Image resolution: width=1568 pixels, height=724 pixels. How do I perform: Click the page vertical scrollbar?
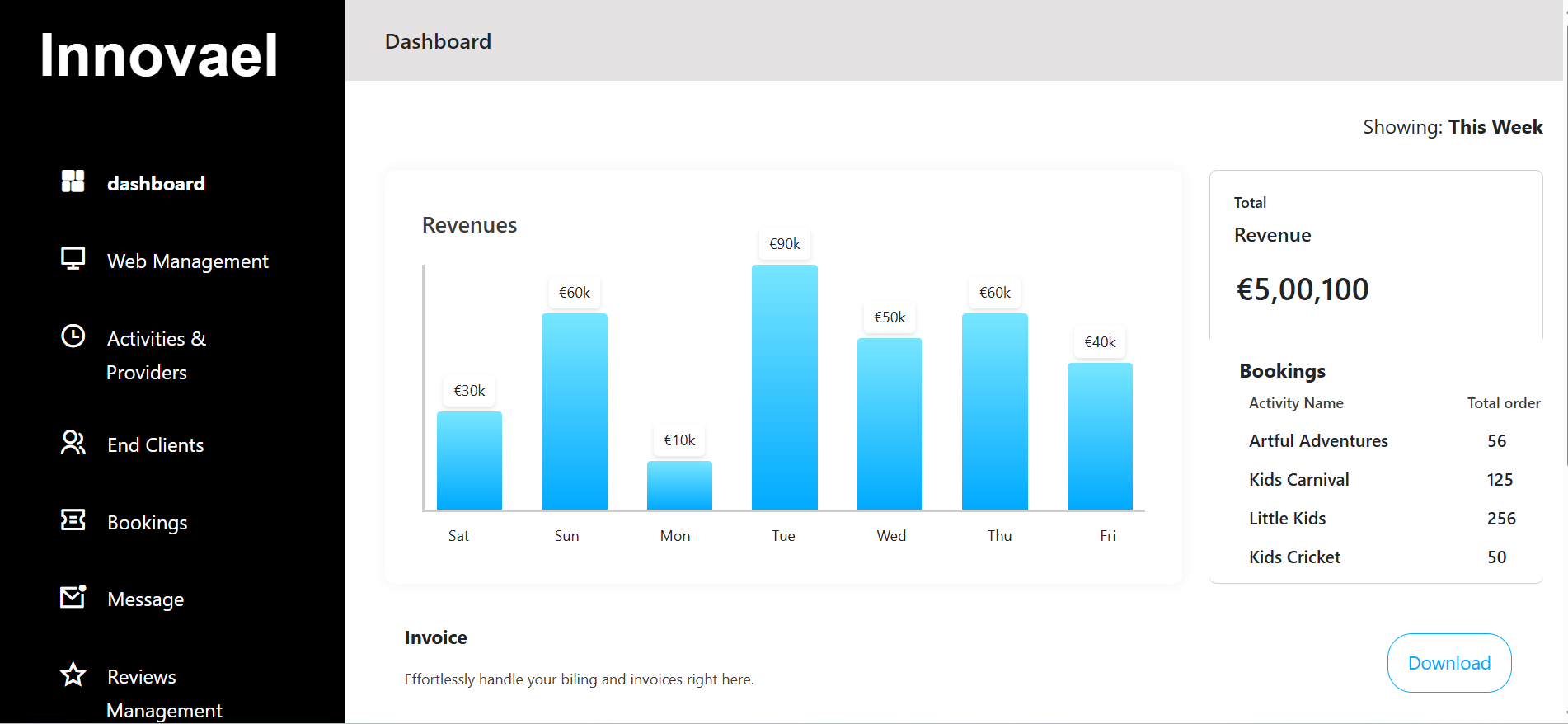tap(1565, 362)
